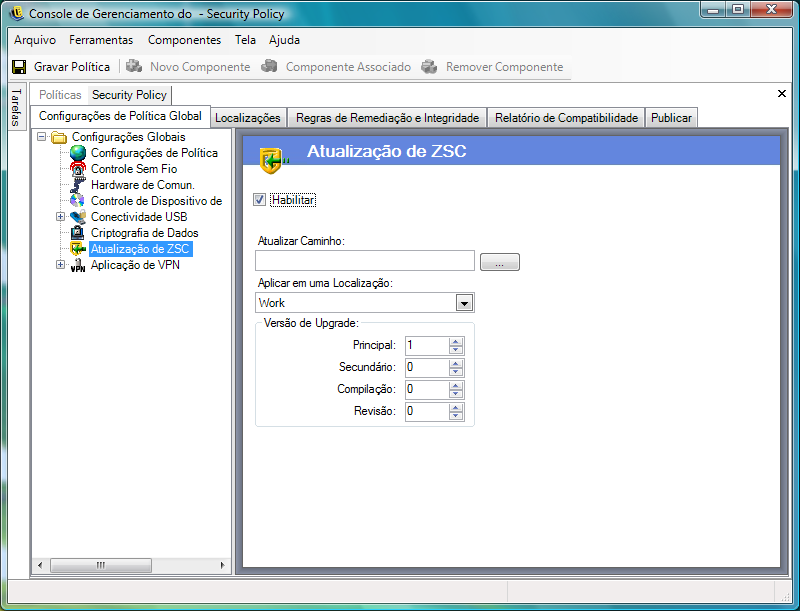Select Hardware de Comun. tree item

pos(143,185)
